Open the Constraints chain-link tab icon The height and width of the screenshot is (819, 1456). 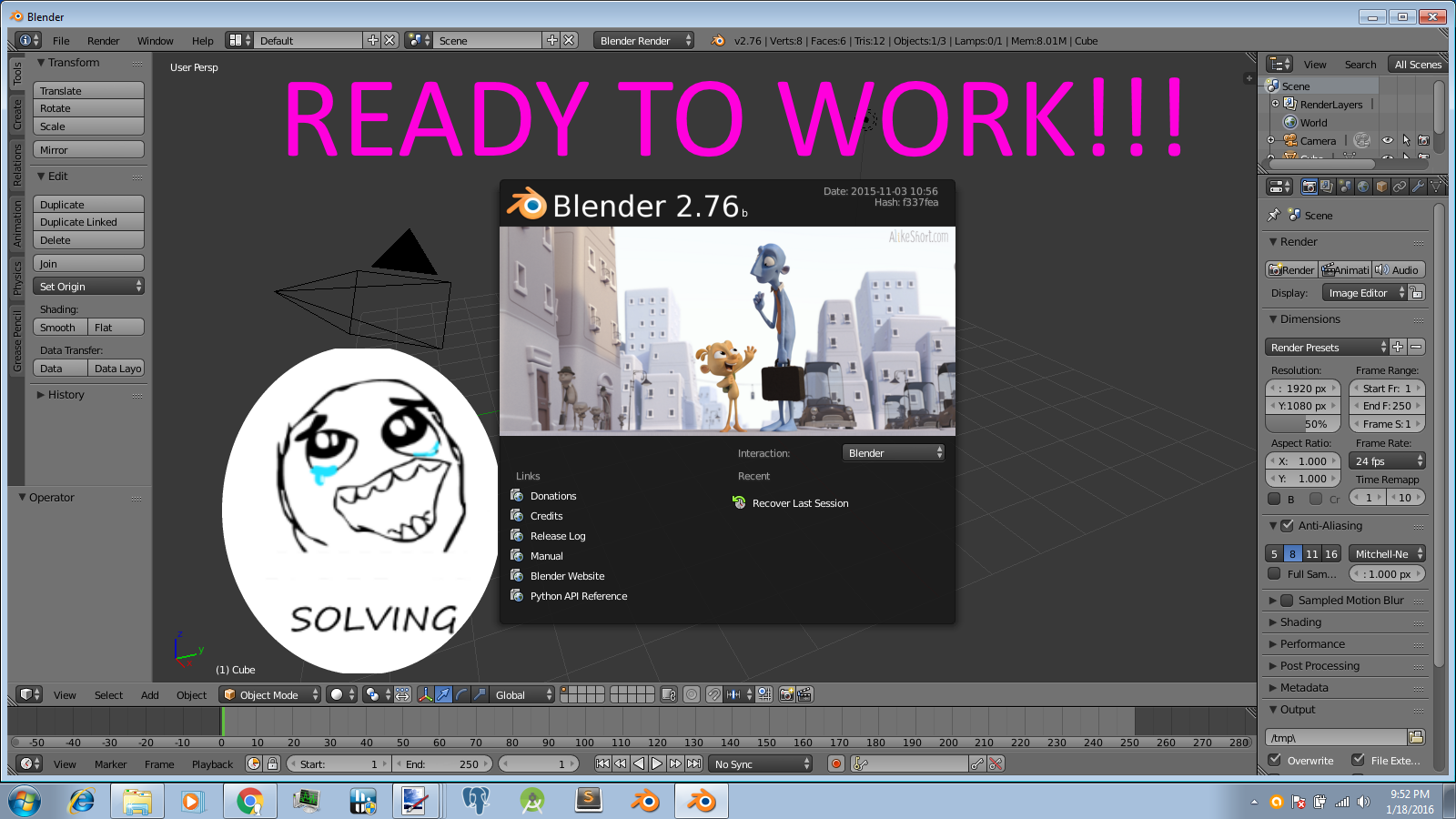click(1400, 187)
